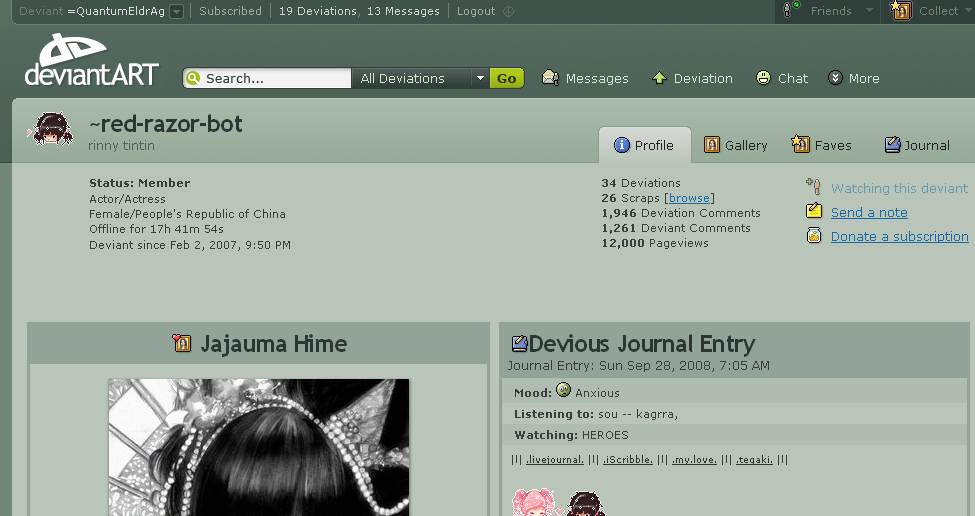The image size is (975, 516).
Task: Click the Friends status icon
Action: click(x=790, y=9)
